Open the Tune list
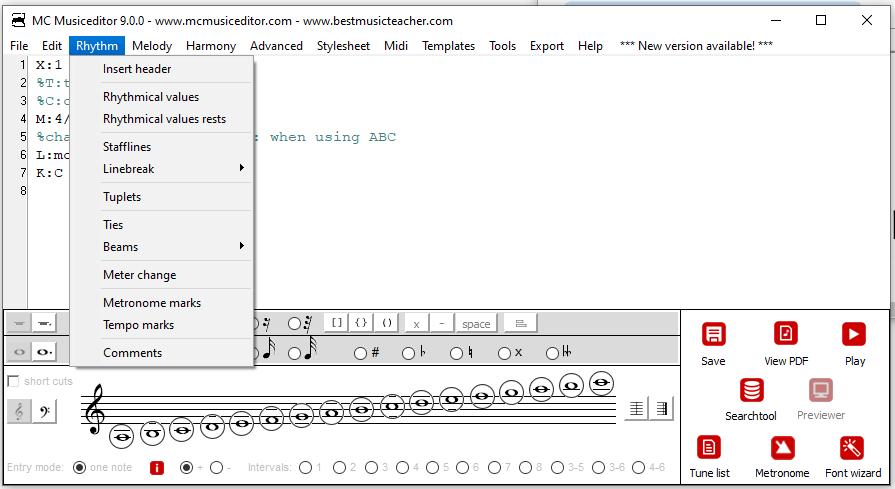The width and height of the screenshot is (895, 489). (x=709, y=448)
